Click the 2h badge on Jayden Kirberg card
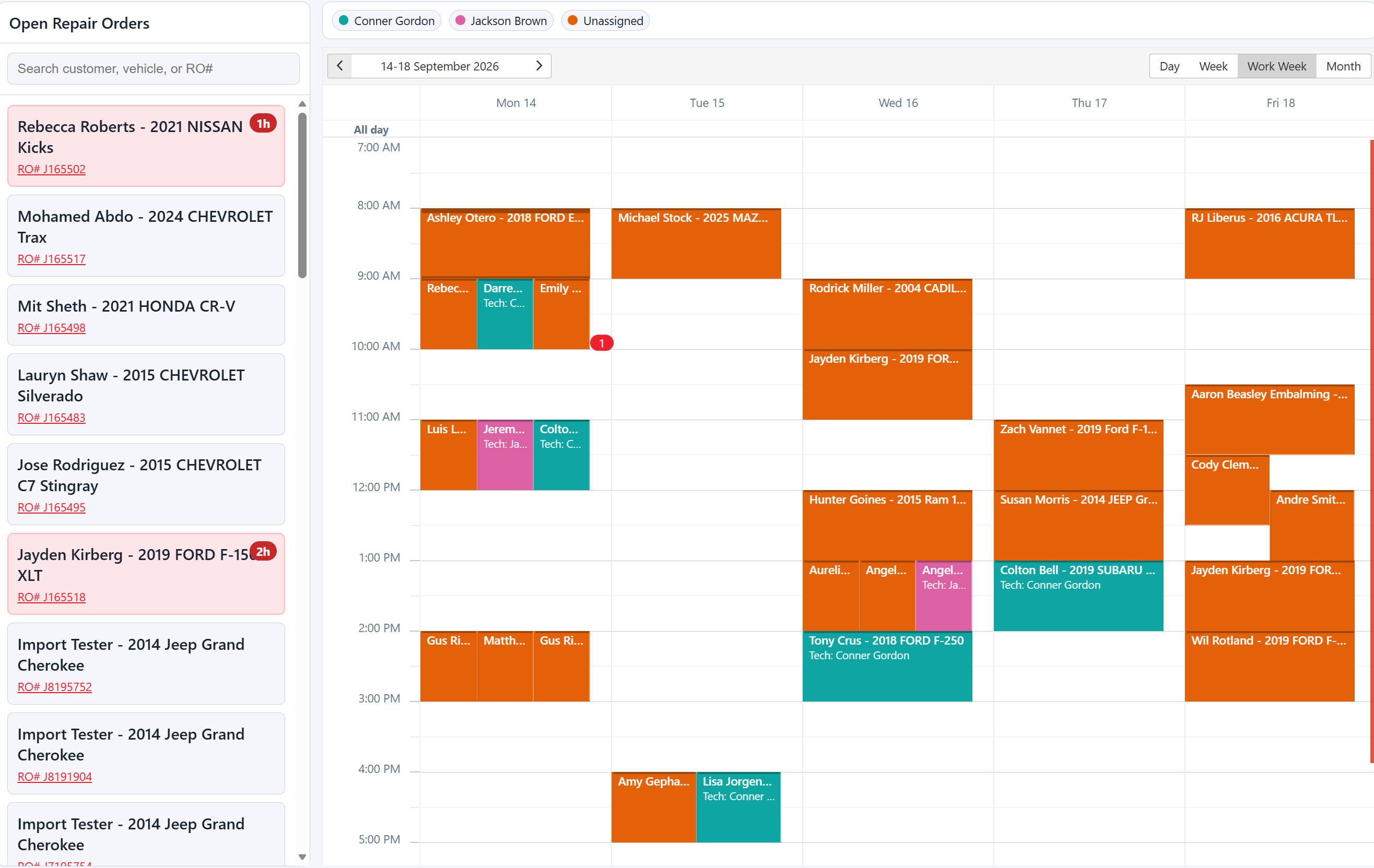Viewport: 1374px width, 868px height. tap(263, 552)
